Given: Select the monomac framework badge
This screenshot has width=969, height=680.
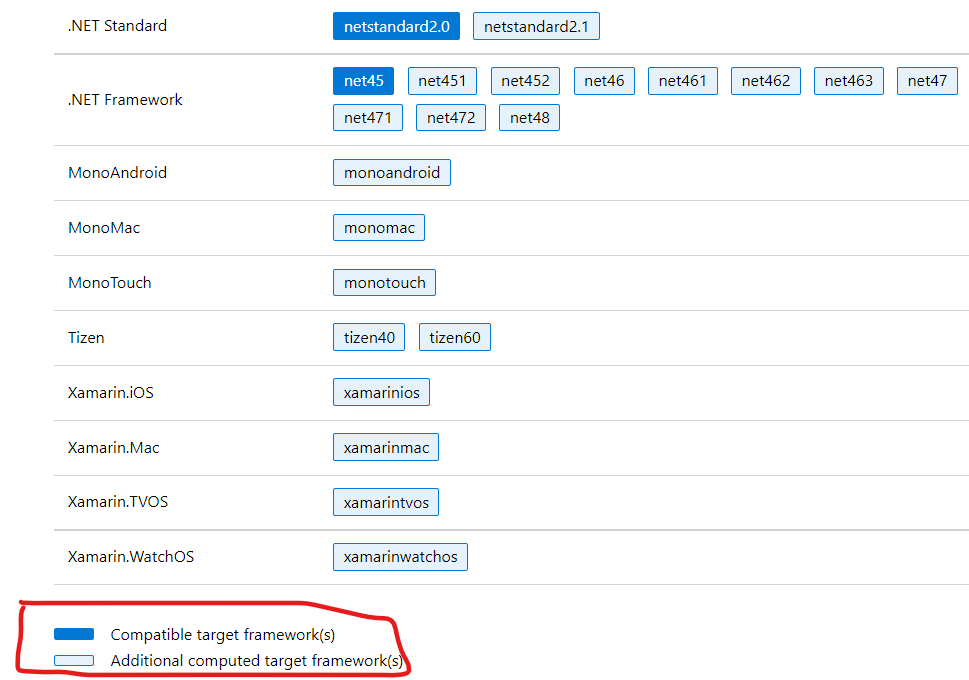Looking at the screenshot, I should (378, 227).
